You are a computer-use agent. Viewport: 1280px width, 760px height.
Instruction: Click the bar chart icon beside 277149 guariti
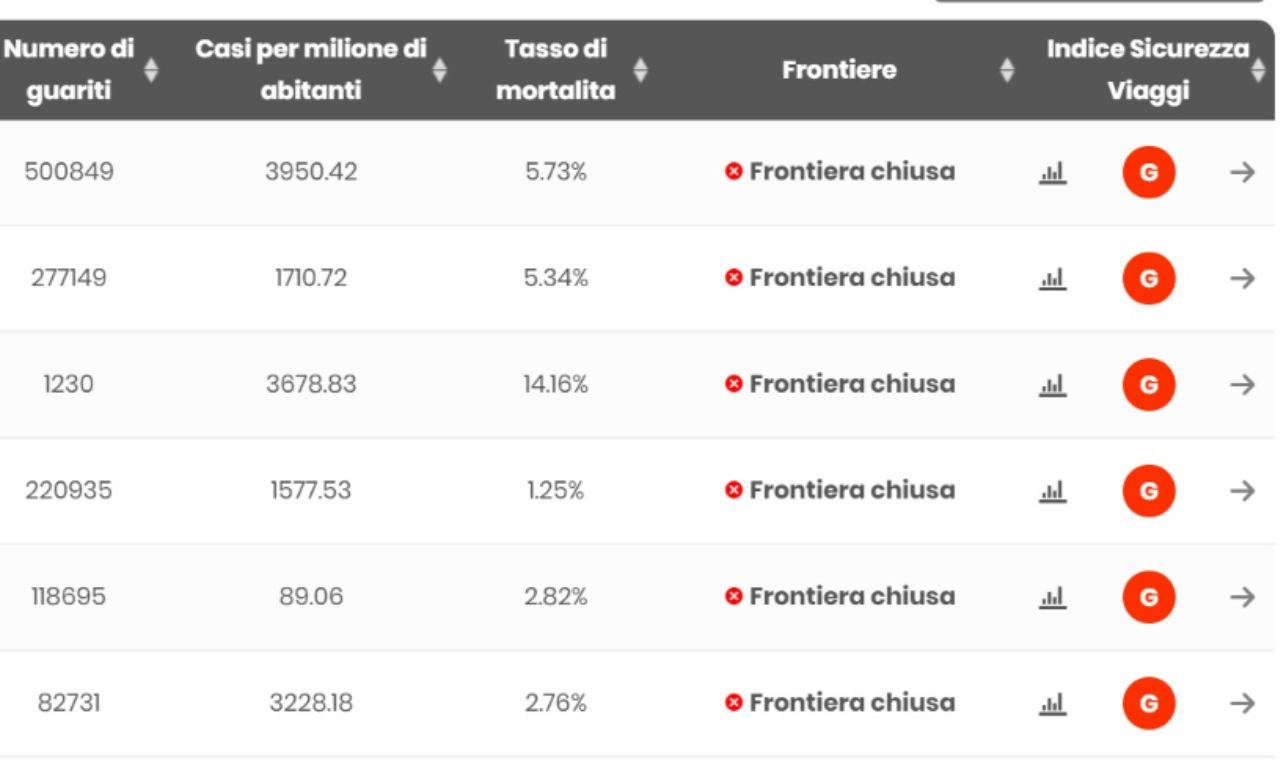1052,279
